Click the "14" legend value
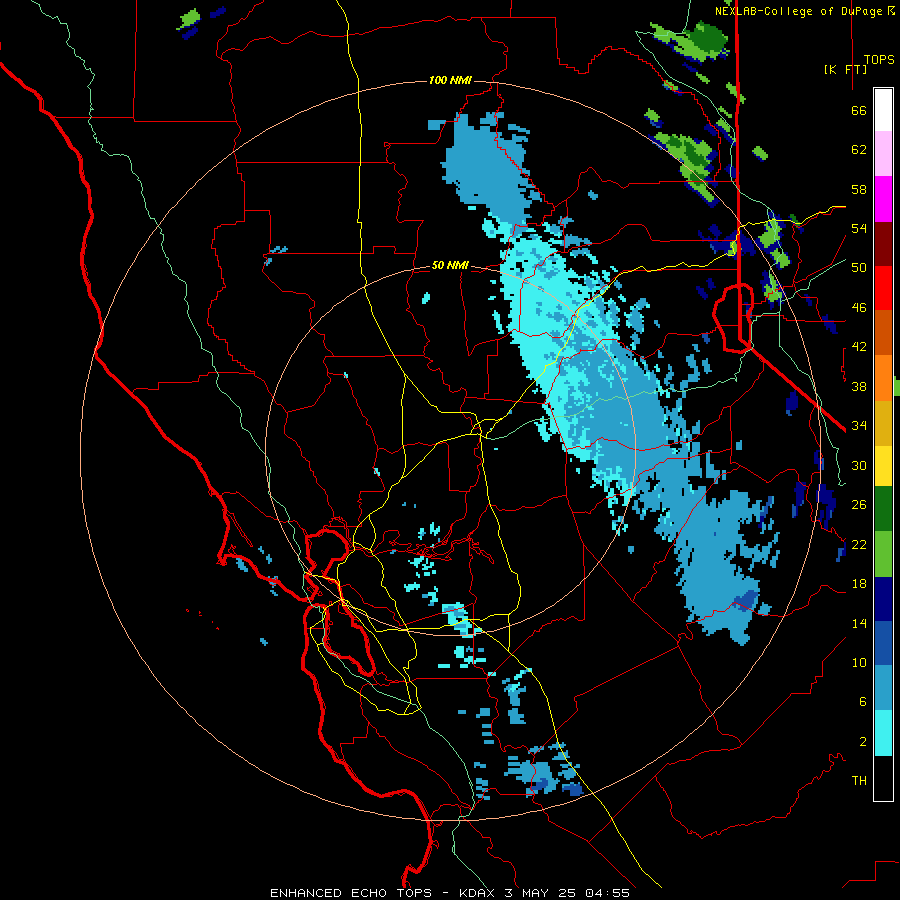Screen dimensions: 900x900 [859, 623]
